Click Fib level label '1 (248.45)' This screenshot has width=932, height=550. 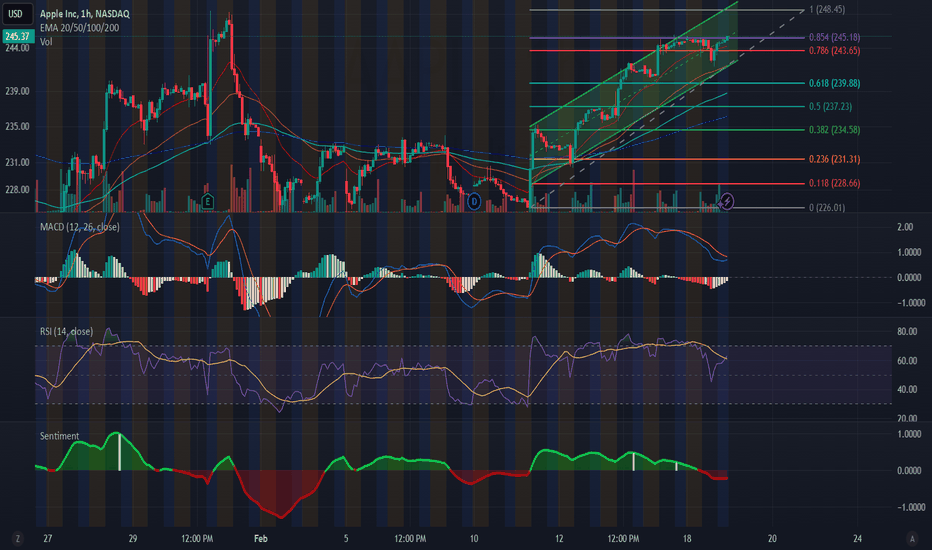[x=827, y=10]
